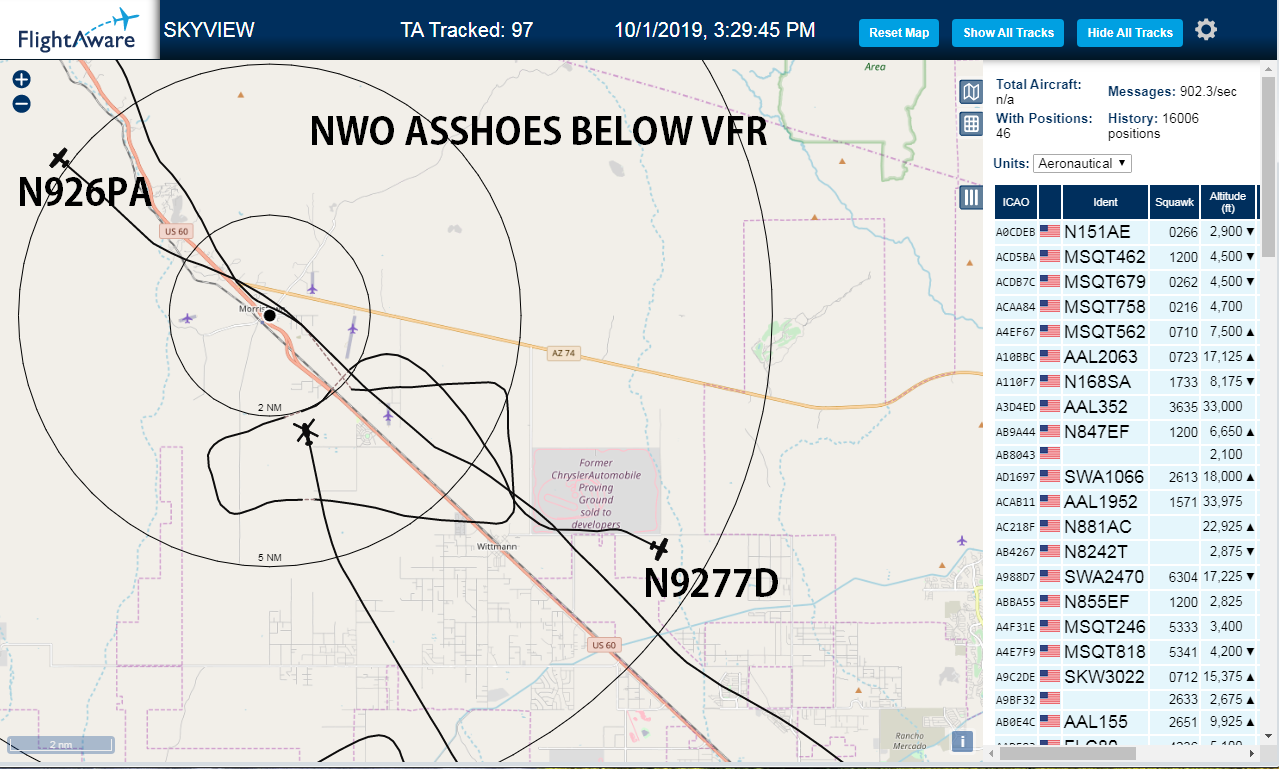This screenshot has width=1279, height=769.
Task: Select the MSQT562 row
Action: click(x=1125, y=331)
